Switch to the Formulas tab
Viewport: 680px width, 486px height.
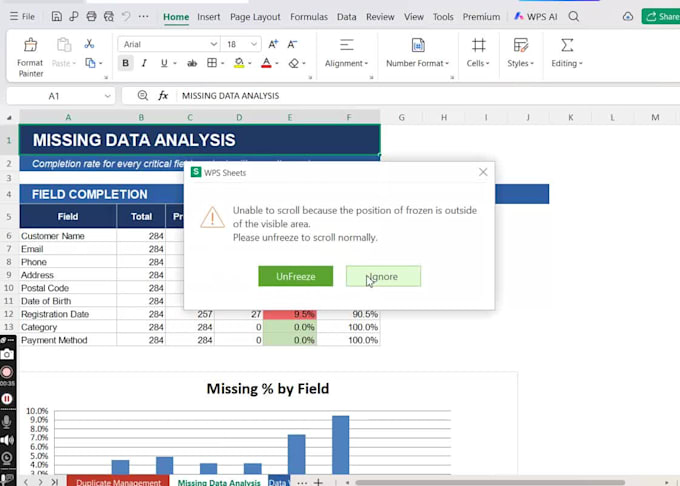pos(309,17)
